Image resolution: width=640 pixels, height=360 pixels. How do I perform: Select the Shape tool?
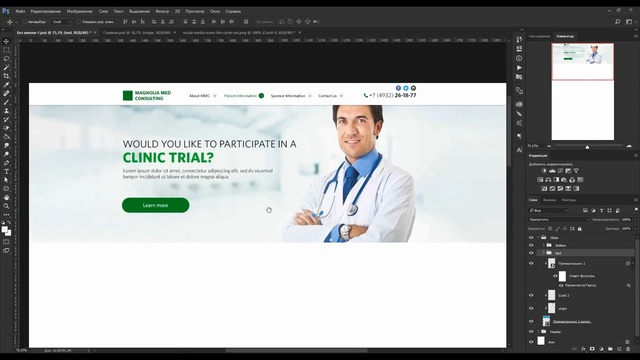pyautogui.click(x=6, y=189)
